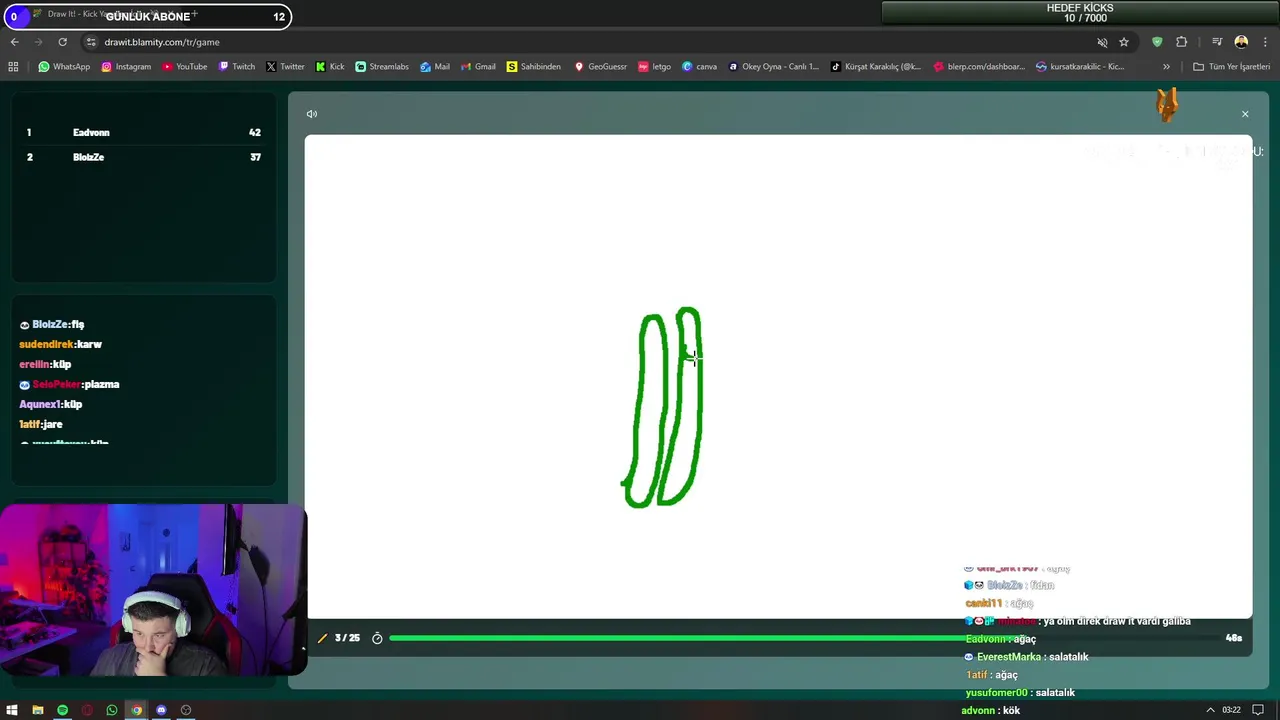This screenshot has width=1280, height=720.
Task: Open Sahibinden bookmark
Action: (x=534, y=67)
